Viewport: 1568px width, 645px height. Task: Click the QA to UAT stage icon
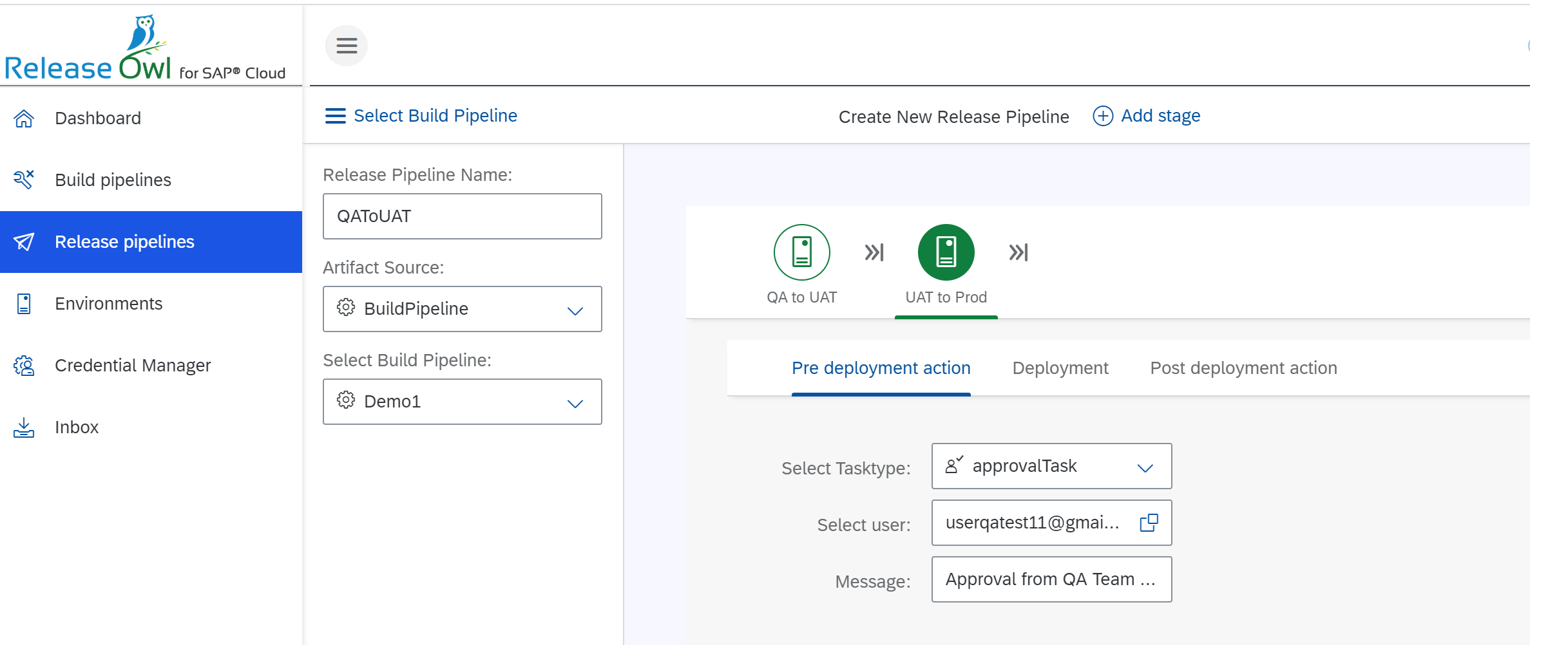coord(801,252)
